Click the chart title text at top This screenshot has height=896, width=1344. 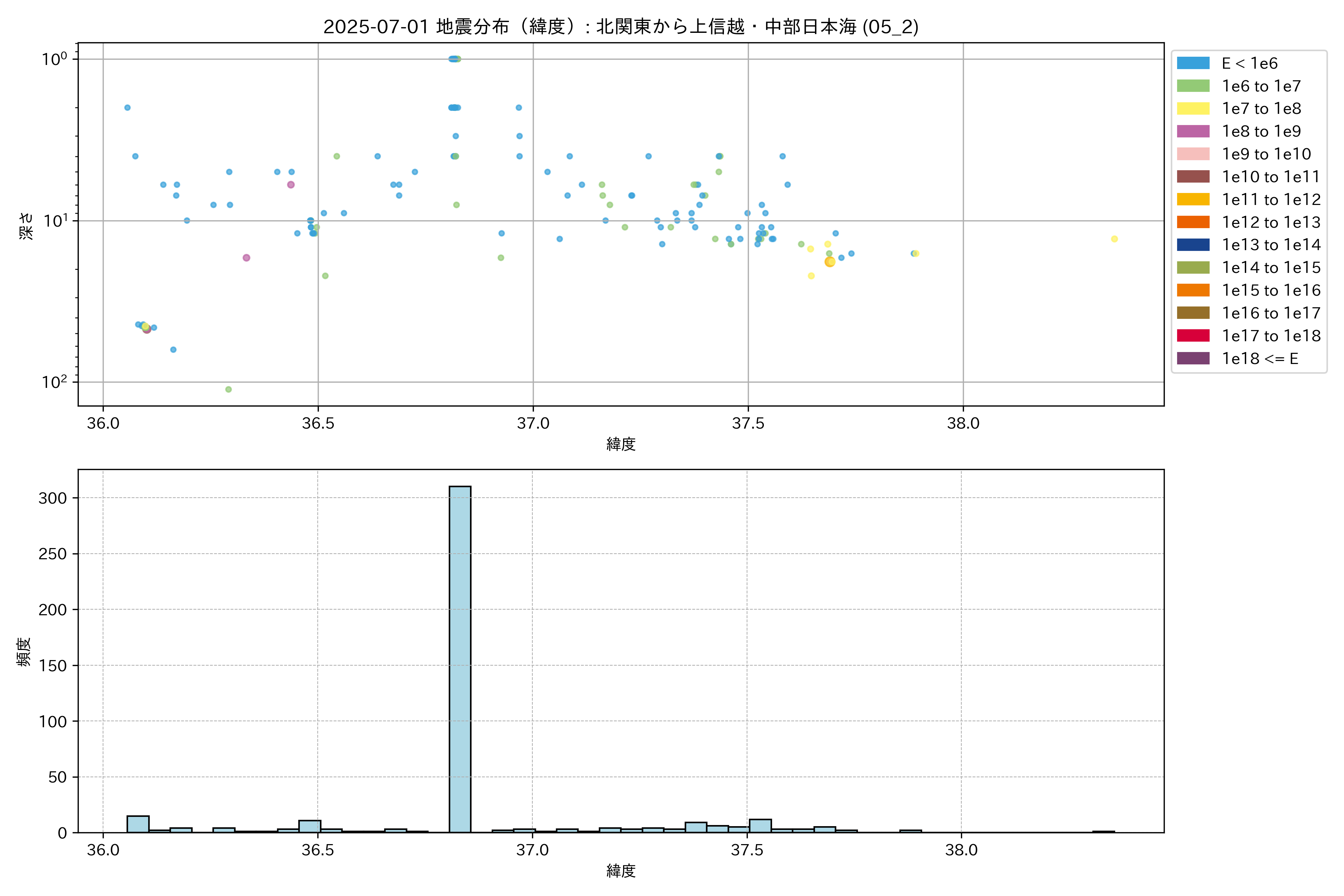pyautogui.click(x=620, y=26)
